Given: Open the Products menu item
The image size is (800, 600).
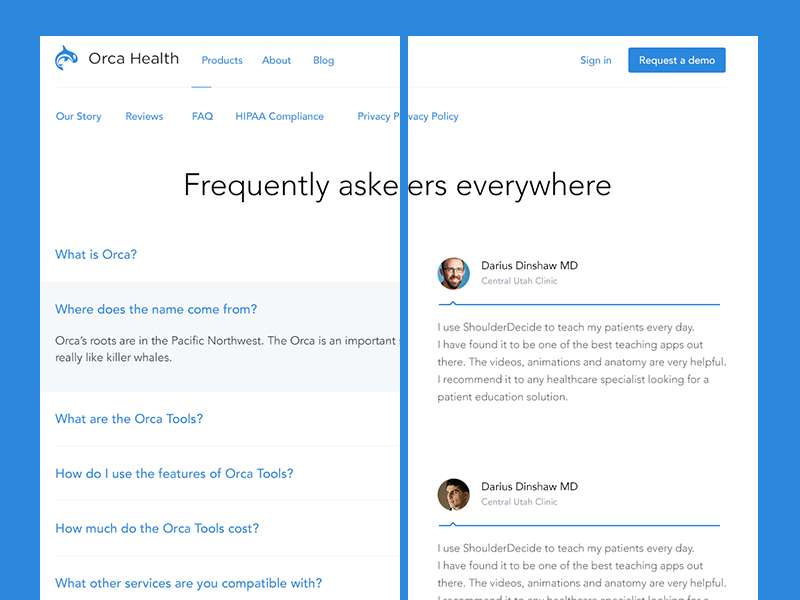Looking at the screenshot, I should [x=222, y=60].
